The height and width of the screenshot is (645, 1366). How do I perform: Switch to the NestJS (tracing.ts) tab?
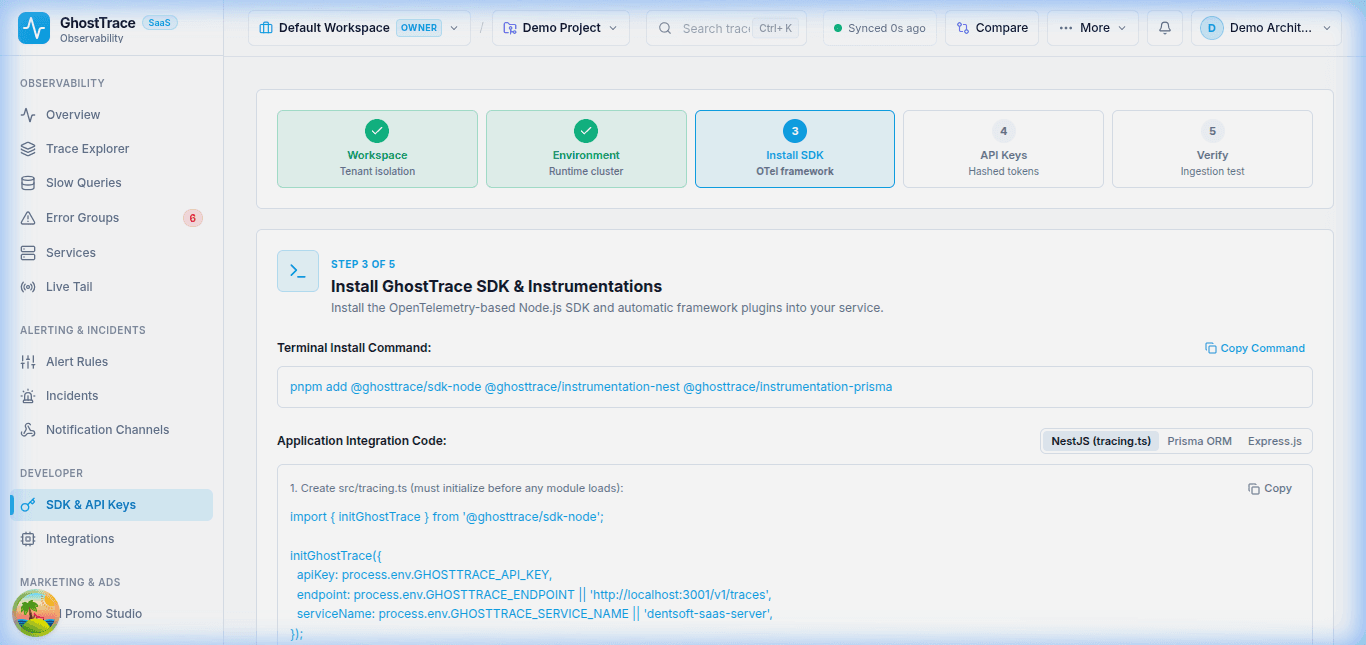(x=1101, y=441)
